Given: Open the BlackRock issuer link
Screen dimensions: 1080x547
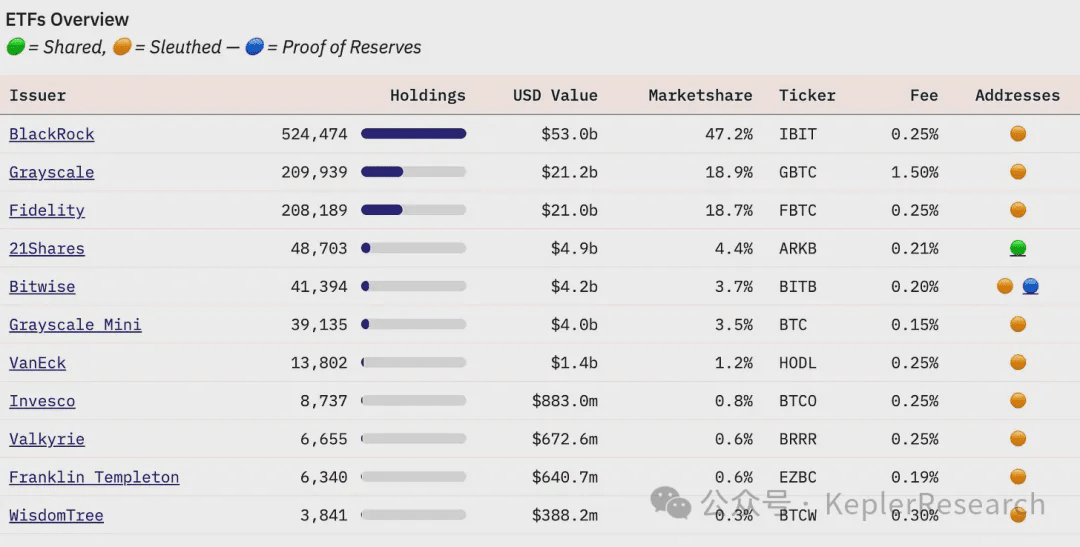Looking at the screenshot, I should tap(52, 134).
